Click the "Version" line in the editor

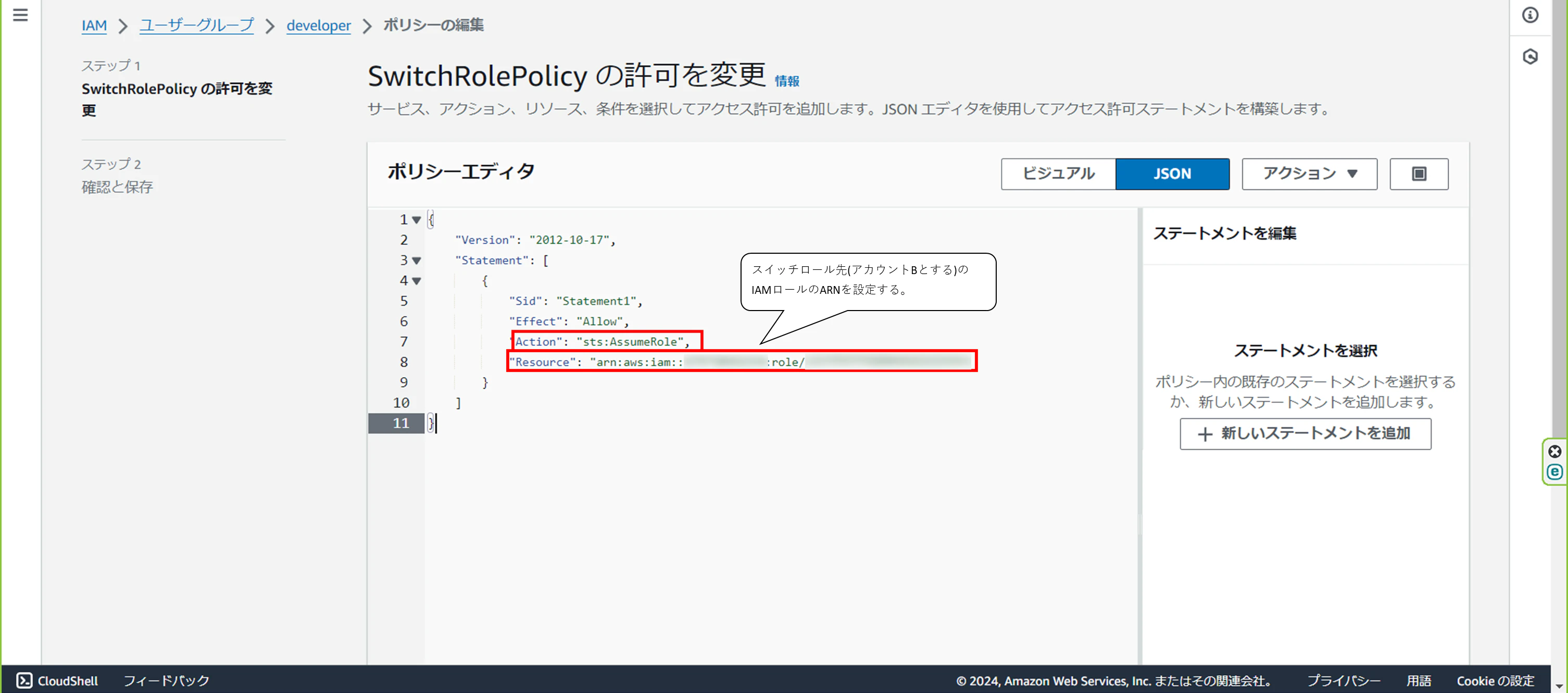pos(535,240)
